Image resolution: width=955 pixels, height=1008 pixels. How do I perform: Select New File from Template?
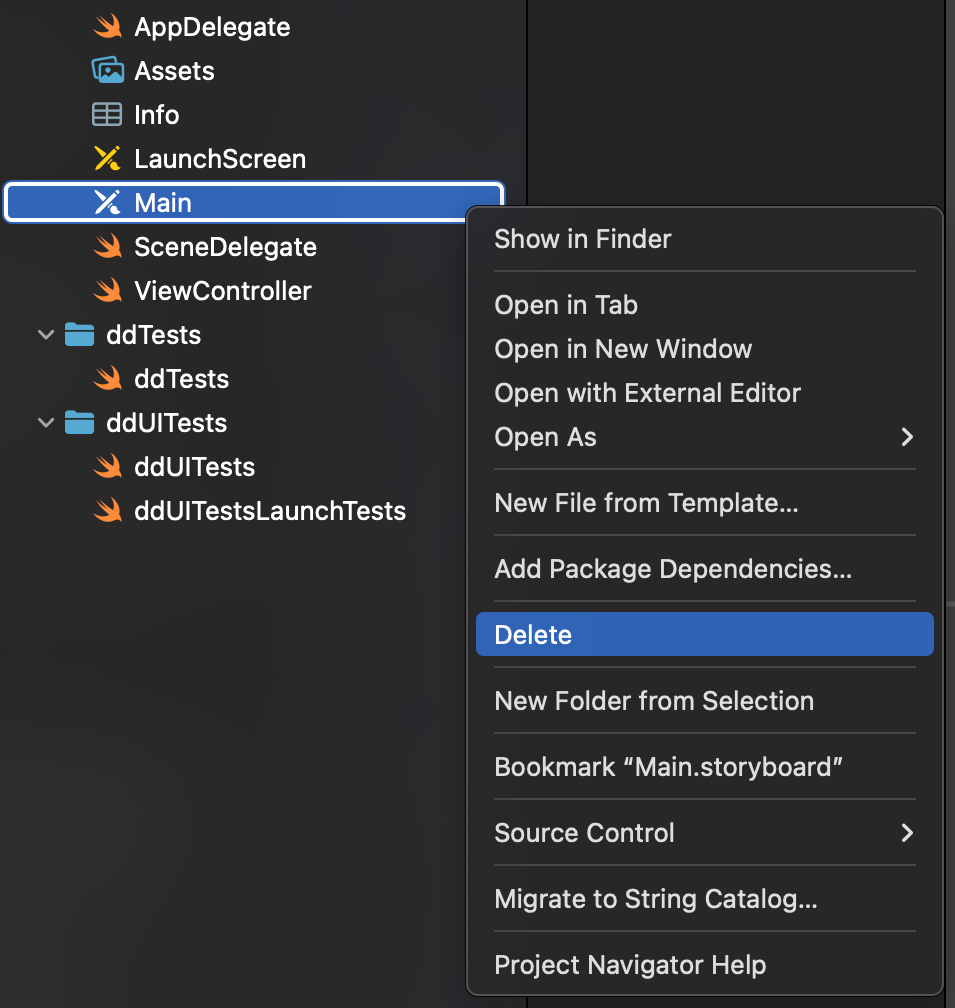click(646, 503)
